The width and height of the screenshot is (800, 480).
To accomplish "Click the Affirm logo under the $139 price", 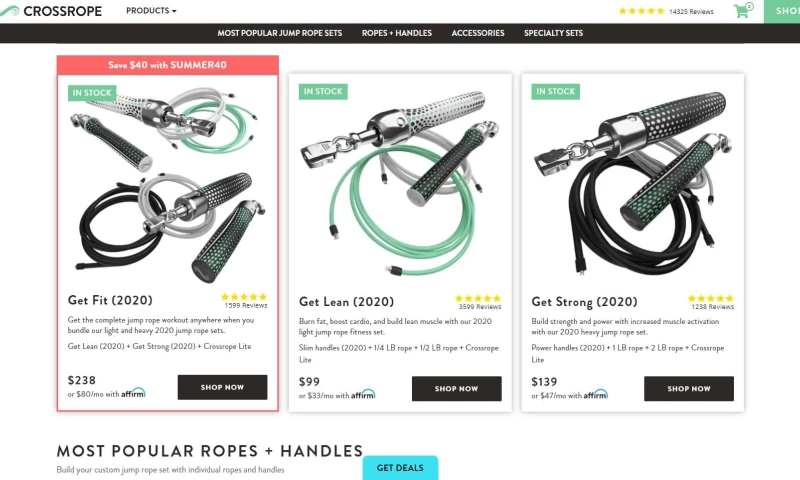I will click(595, 395).
